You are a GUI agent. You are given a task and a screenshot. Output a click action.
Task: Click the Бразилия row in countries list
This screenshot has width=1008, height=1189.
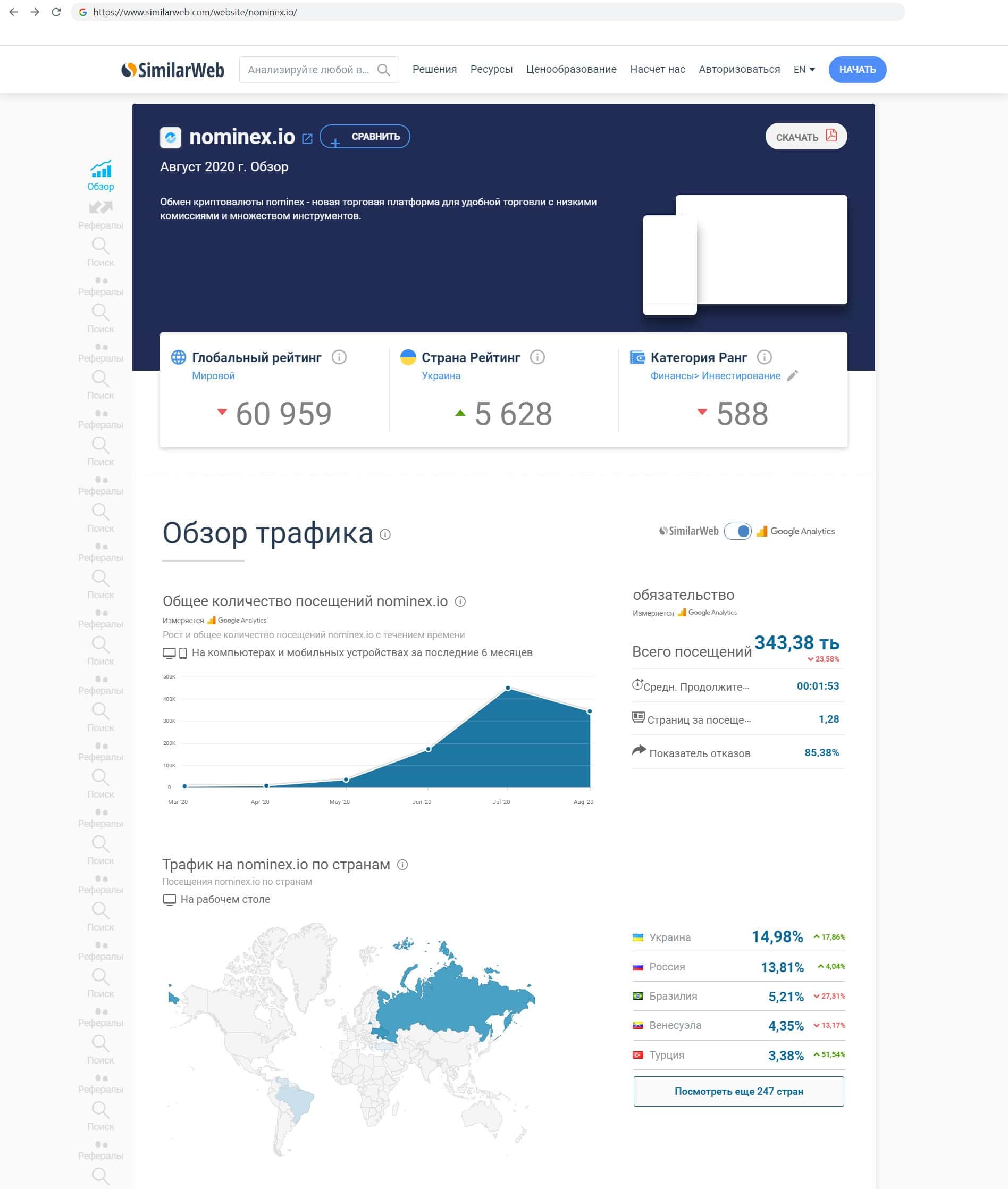click(x=738, y=997)
